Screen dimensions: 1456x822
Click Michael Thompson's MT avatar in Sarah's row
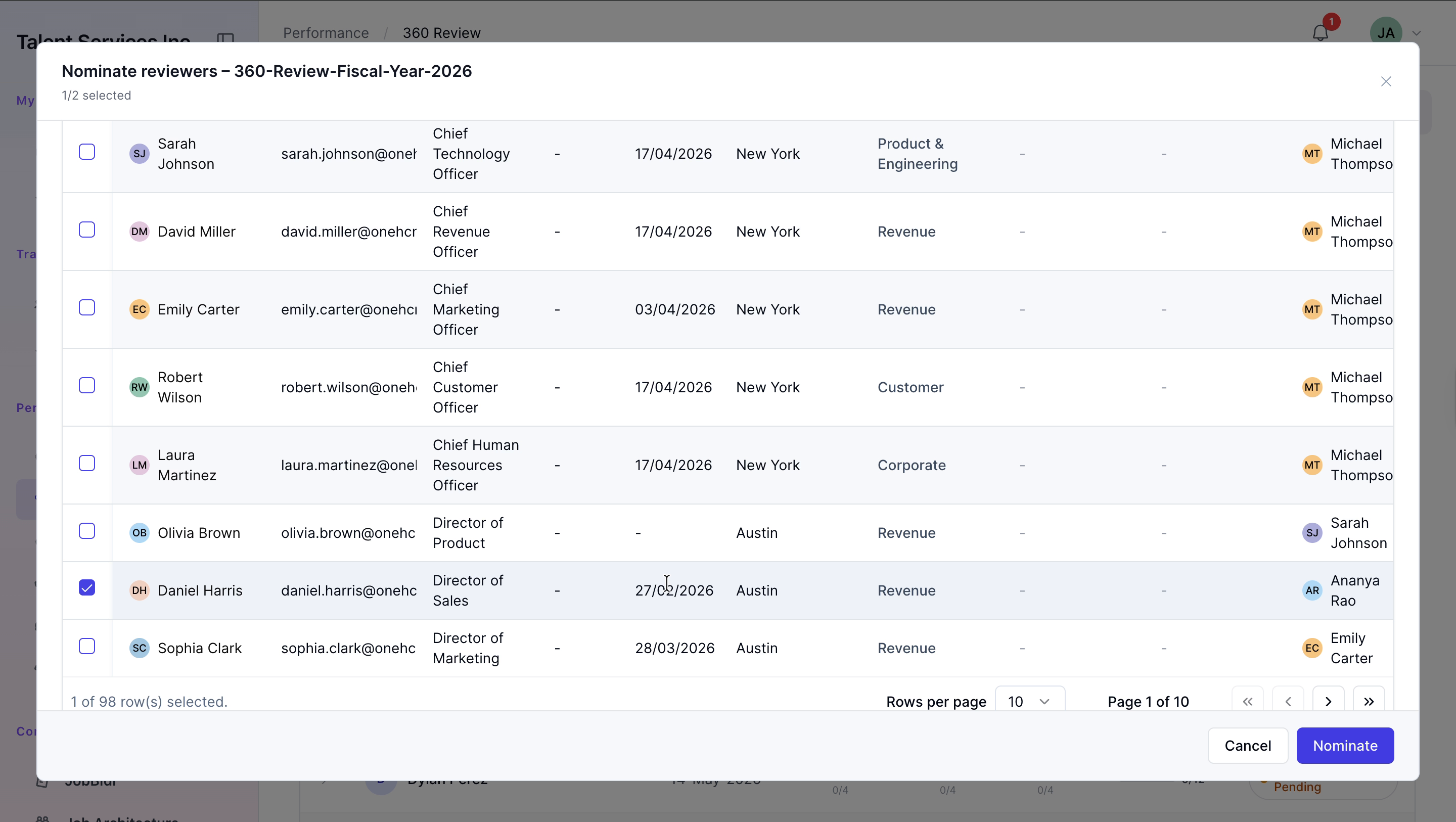(1312, 154)
